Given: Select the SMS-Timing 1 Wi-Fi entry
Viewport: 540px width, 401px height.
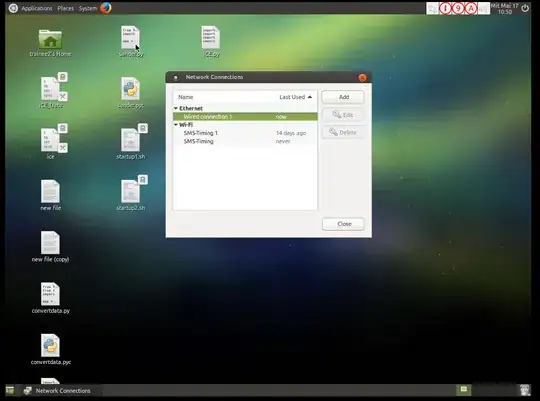Looking at the screenshot, I should click(x=245, y=133).
